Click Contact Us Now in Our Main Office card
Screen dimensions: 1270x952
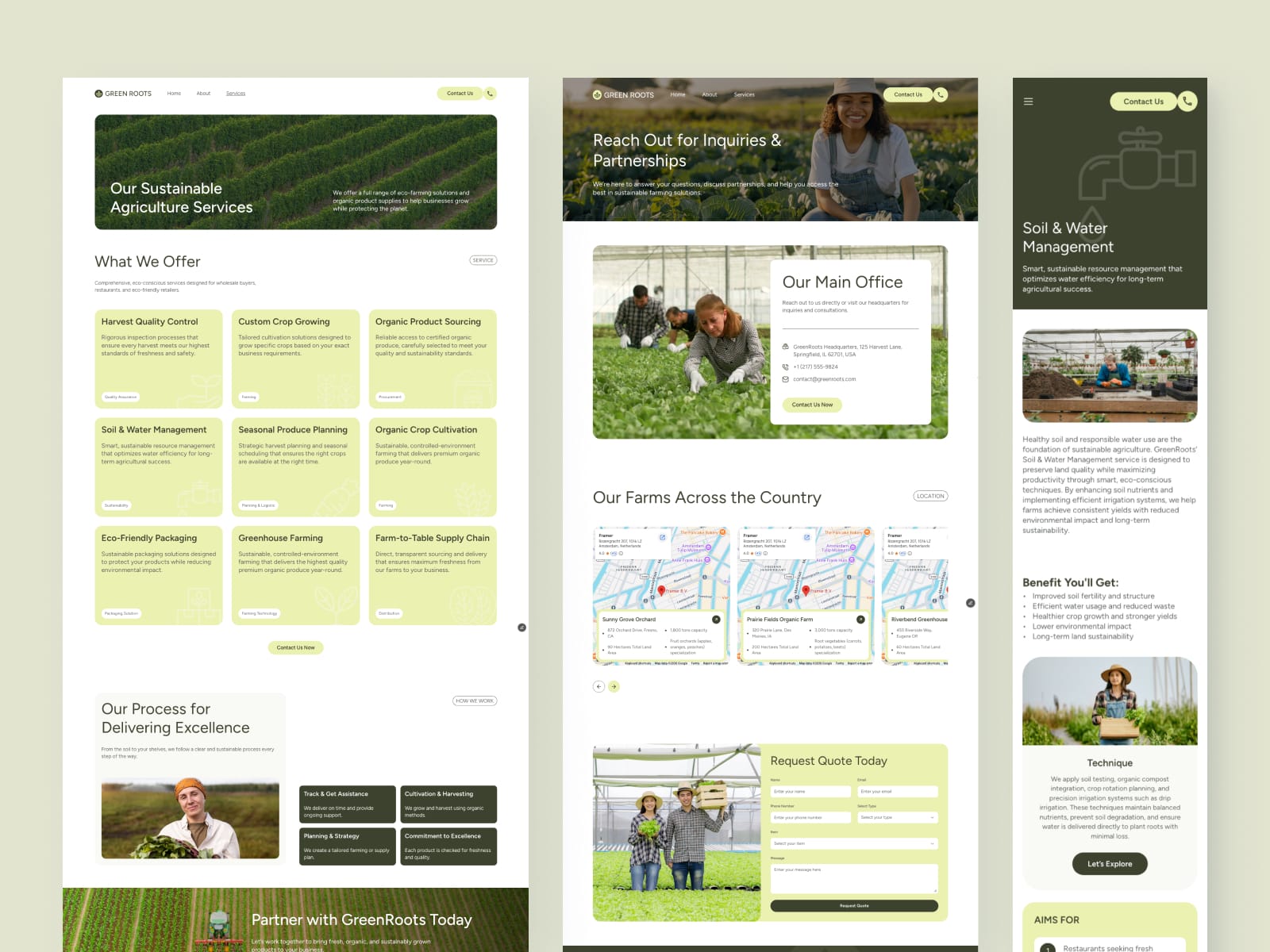[x=812, y=405]
